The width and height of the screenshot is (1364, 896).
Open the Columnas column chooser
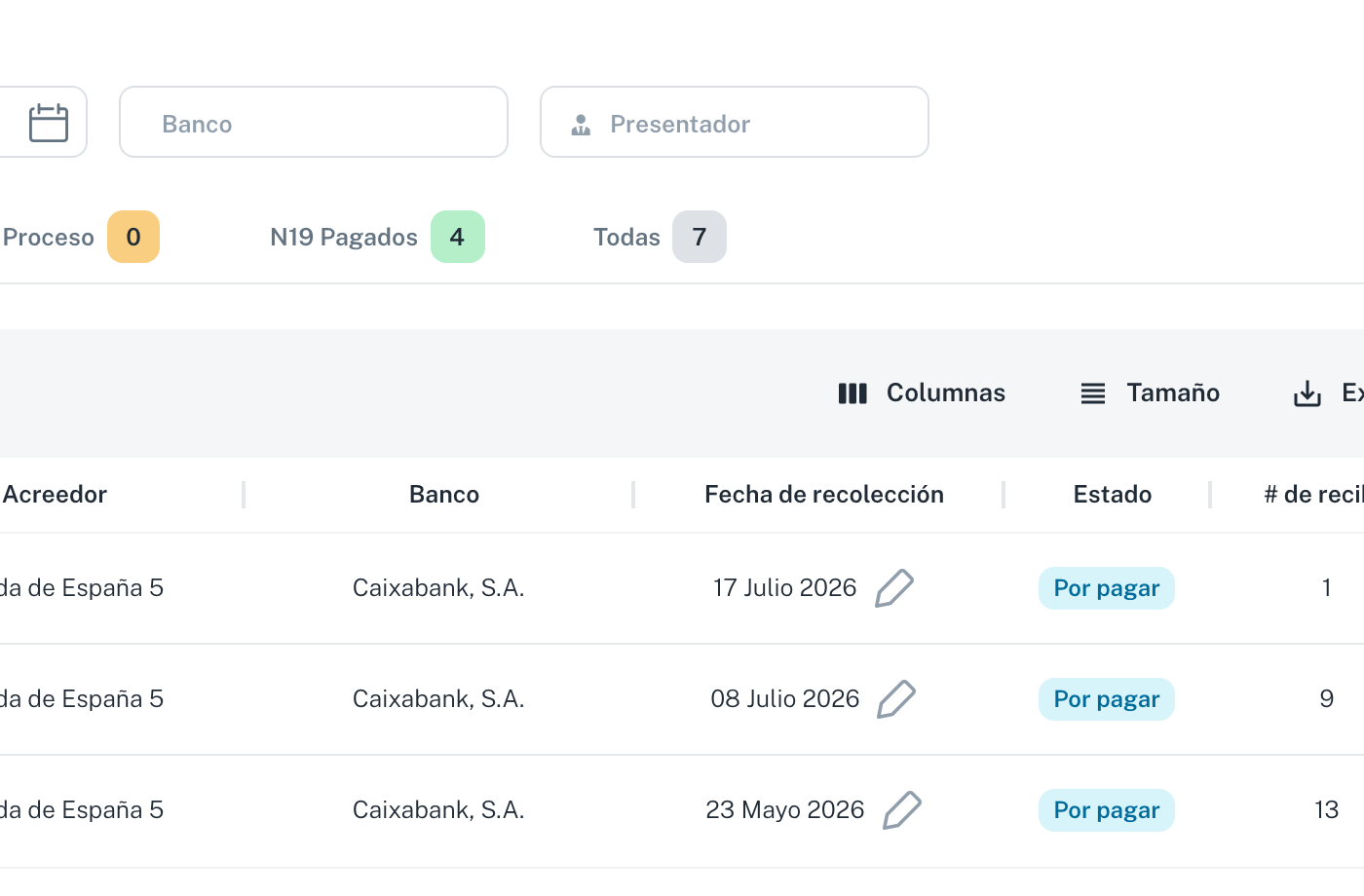[922, 393]
